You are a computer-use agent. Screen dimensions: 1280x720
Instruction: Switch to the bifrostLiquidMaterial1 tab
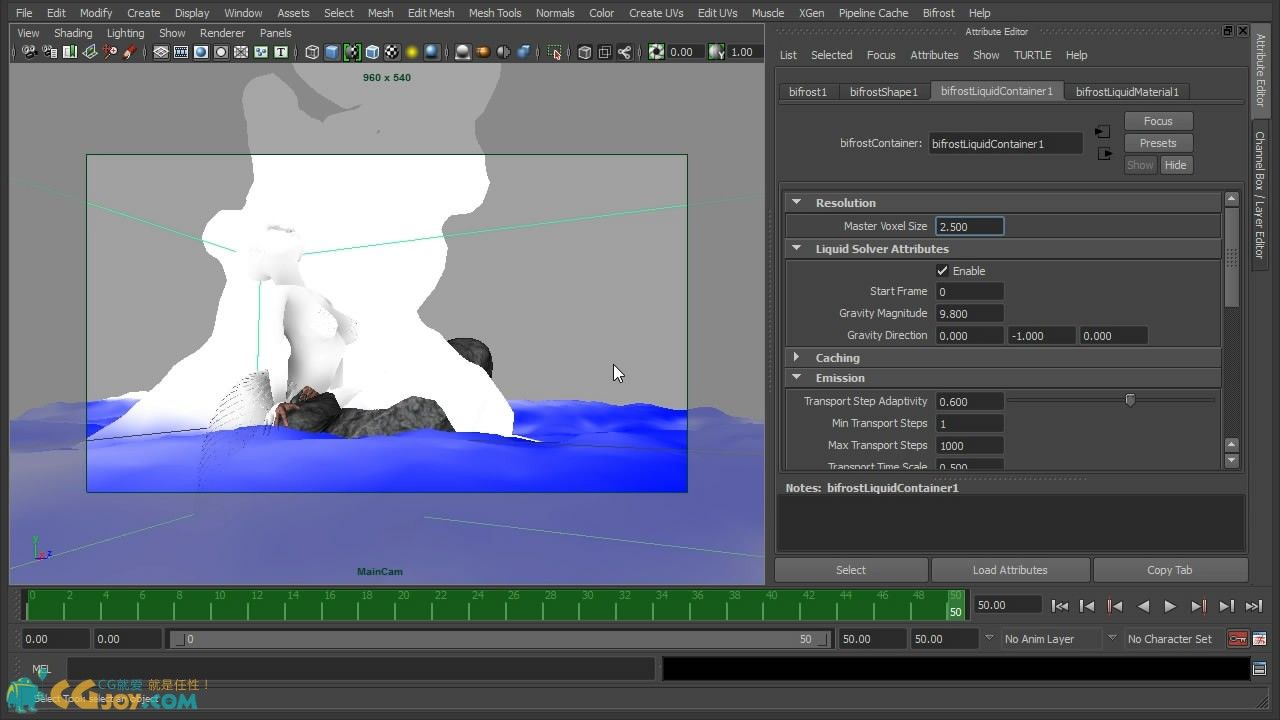(x=1127, y=92)
